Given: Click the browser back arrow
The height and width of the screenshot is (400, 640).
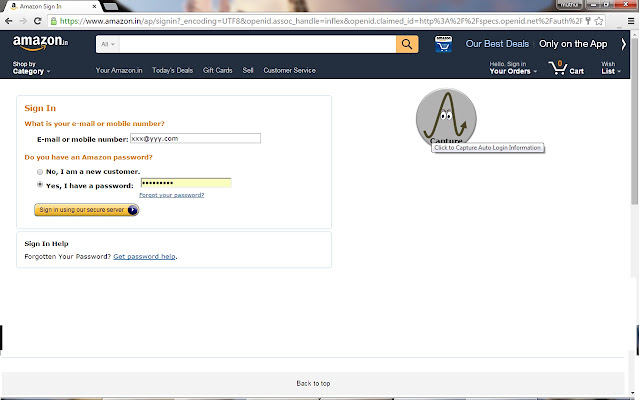Looking at the screenshot, I should coord(9,21).
